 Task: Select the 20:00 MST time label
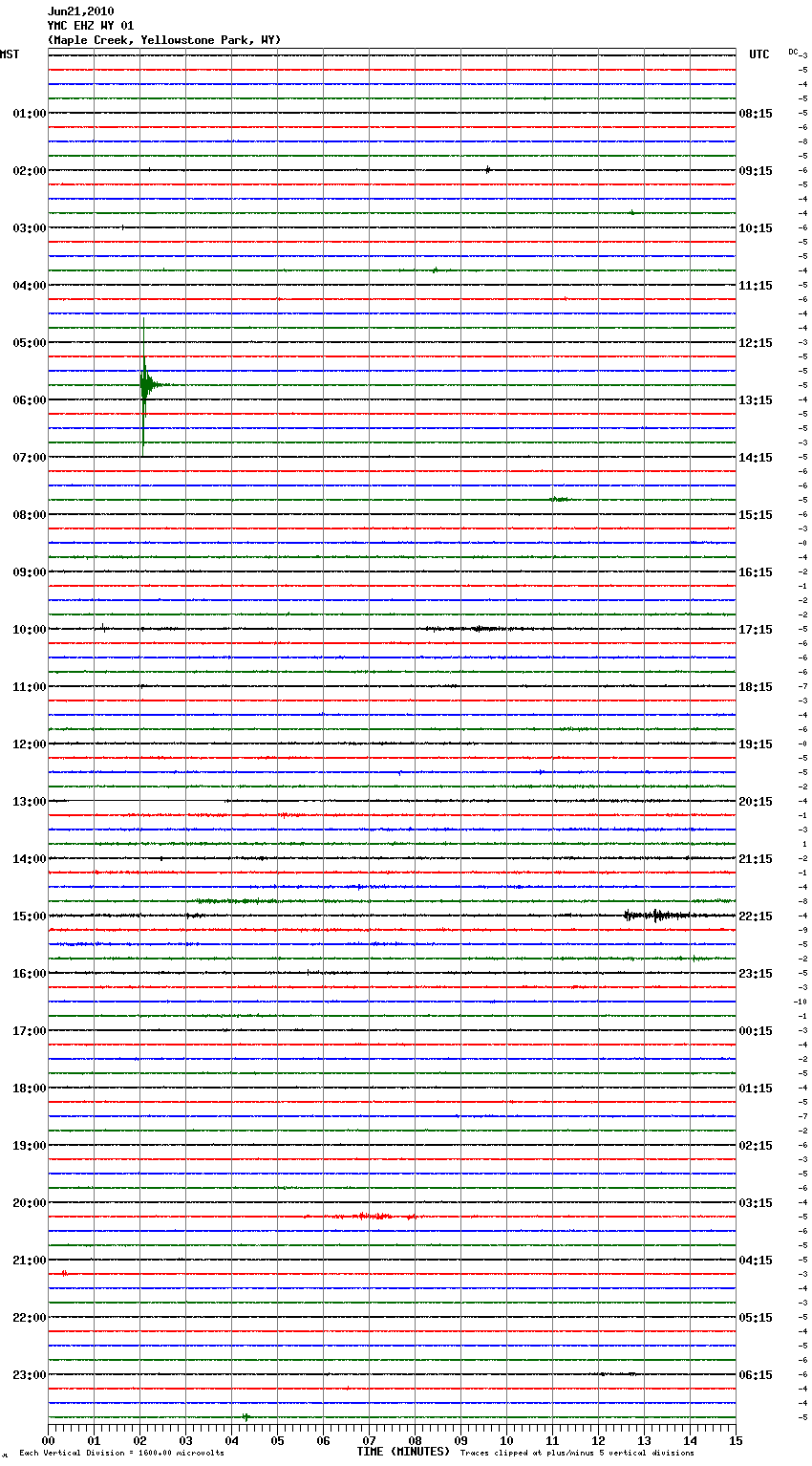coord(29,1203)
